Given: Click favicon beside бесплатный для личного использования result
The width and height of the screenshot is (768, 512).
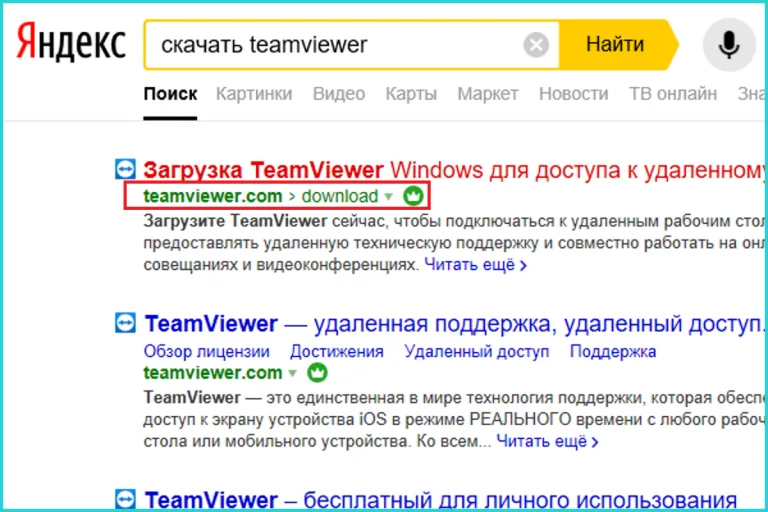Looking at the screenshot, I should click(x=125, y=499).
